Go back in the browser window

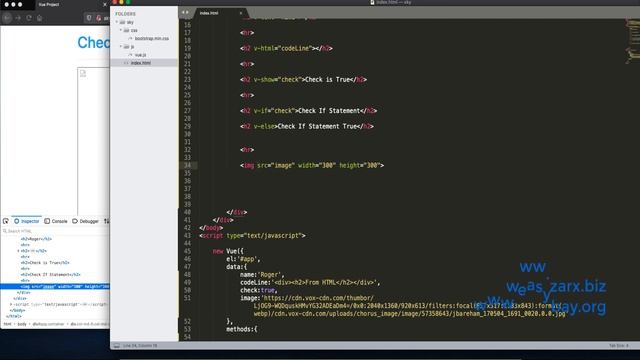pyautogui.click(x=7, y=18)
